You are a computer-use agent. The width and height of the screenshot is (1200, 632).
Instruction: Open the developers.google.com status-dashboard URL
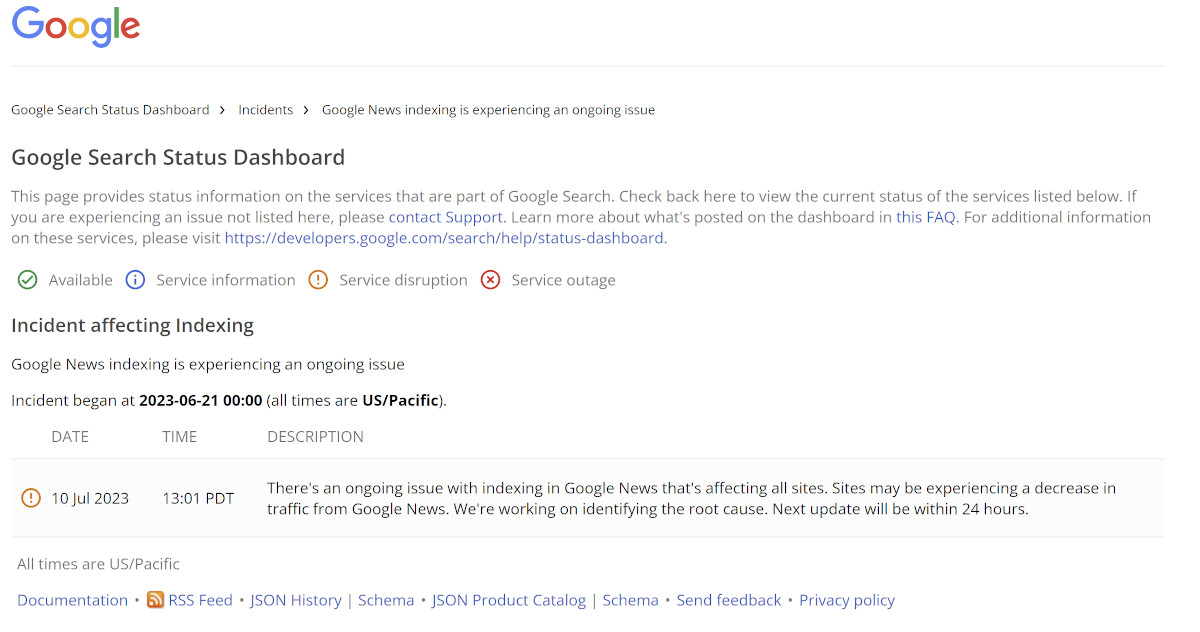click(445, 237)
